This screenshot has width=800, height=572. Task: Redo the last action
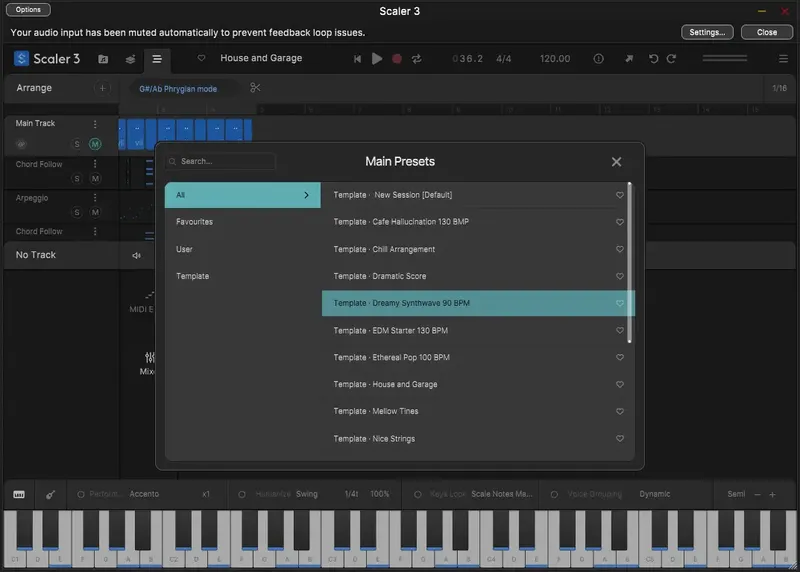[671, 59]
